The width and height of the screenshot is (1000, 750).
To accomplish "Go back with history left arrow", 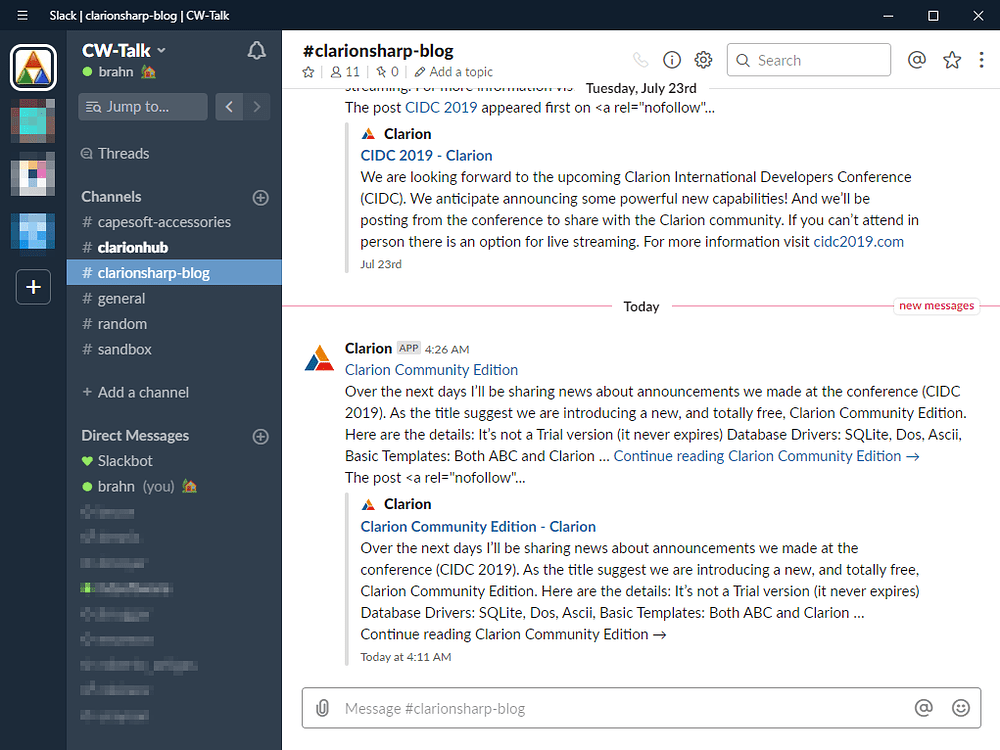I will click(x=229, y=106).
